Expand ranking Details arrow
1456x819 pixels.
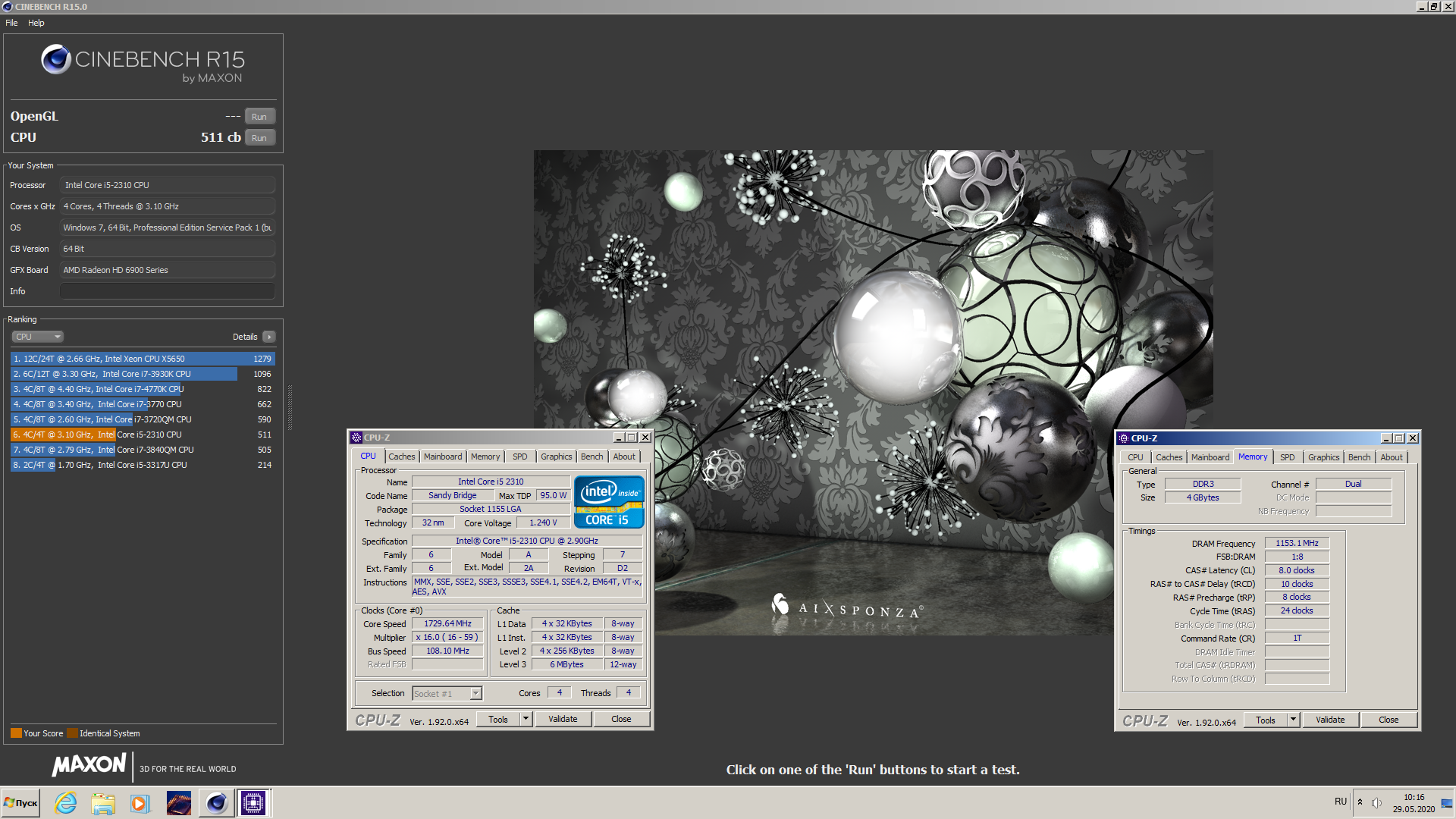coord(269,337)
